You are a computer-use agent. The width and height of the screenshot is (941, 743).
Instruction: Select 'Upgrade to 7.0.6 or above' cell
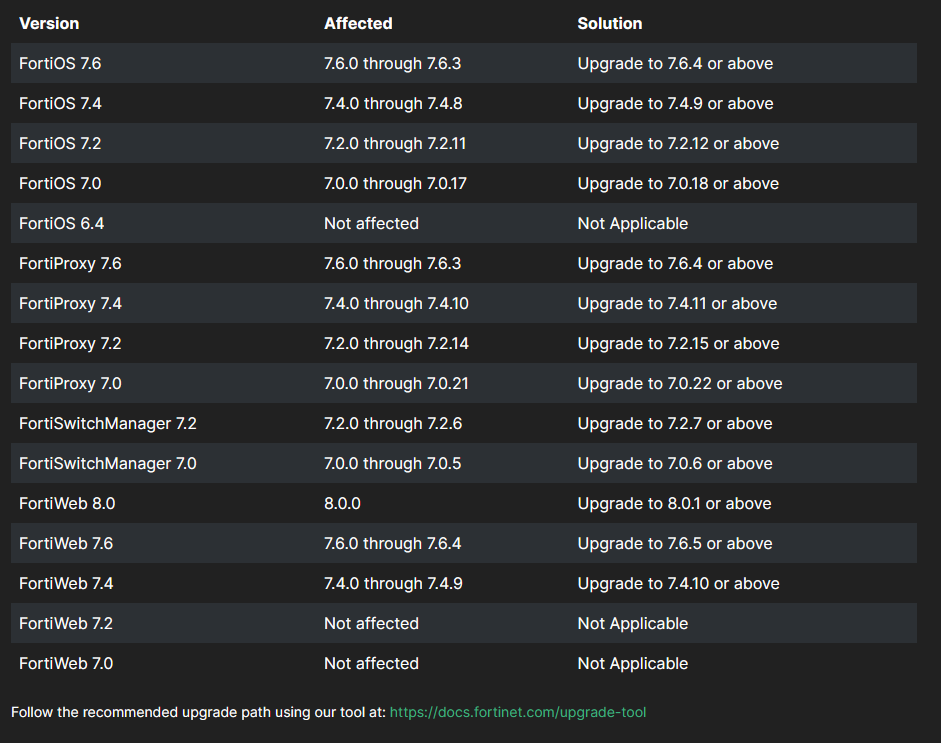click(675, 463)
